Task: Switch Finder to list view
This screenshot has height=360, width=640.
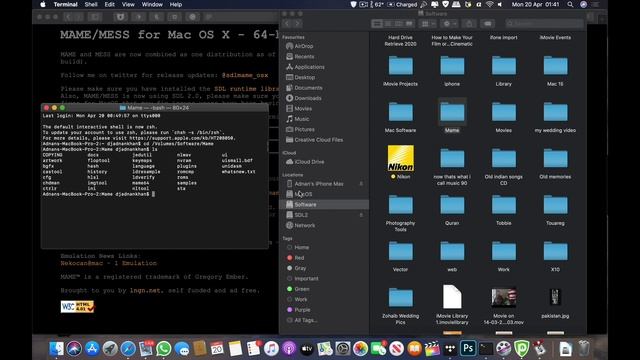Action: 388,24
